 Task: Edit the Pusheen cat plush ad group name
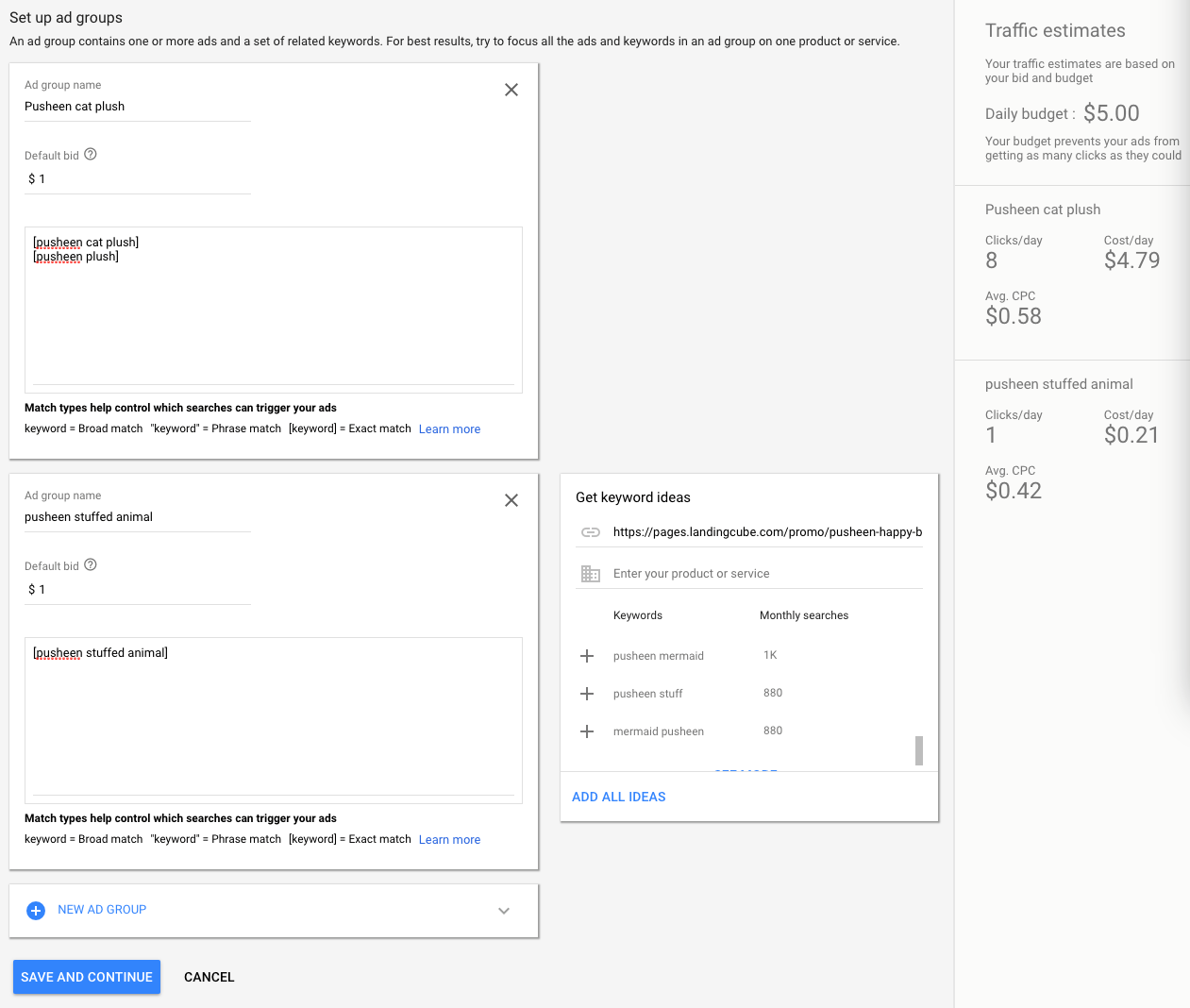(x=137, y=107)
